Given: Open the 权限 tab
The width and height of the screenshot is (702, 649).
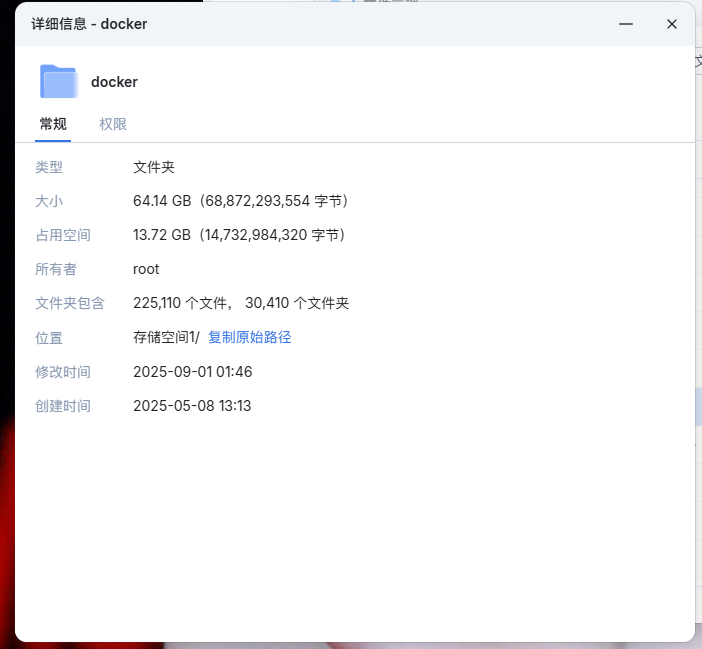Looking at the screenshot, I should coord(113,124).
